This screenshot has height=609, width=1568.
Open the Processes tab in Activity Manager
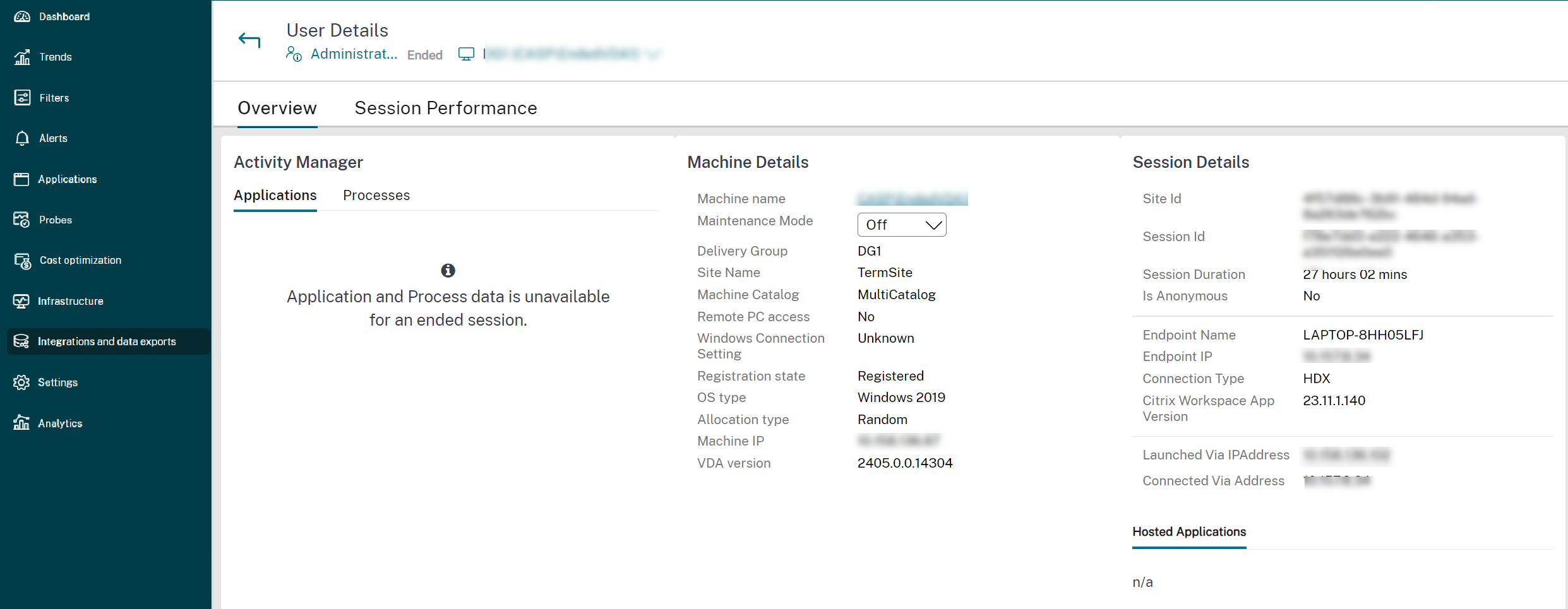[x=376, y=195]
